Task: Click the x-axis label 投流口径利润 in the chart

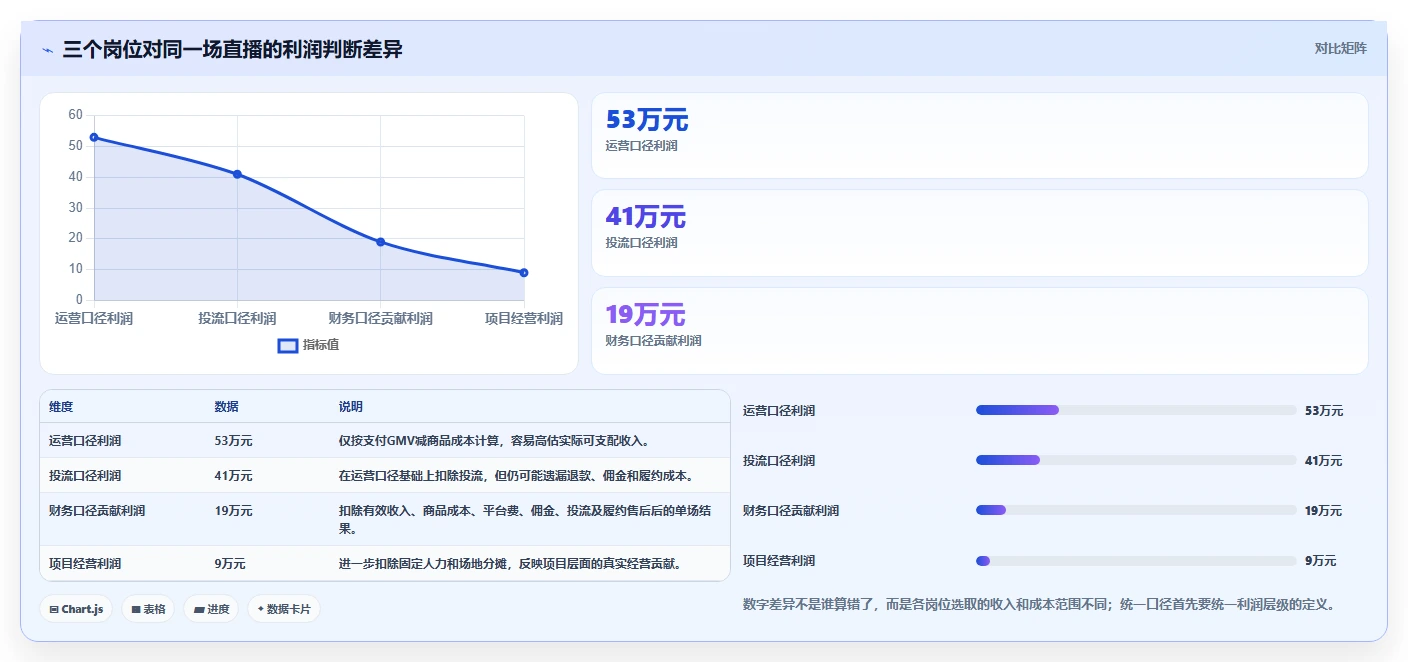Action: coord(237,319)
